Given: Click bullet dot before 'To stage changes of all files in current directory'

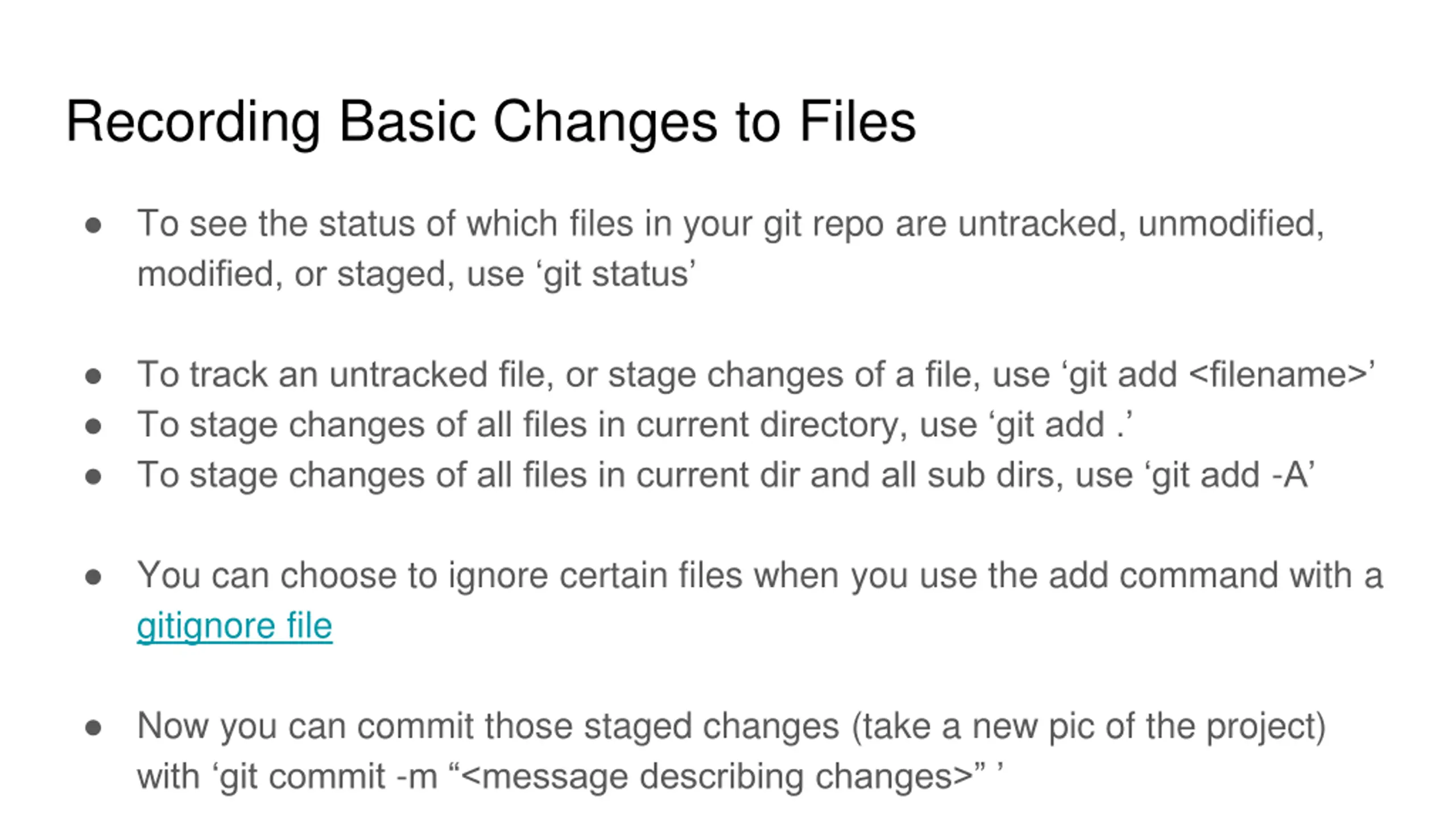Looking at the screenshot, I should coord(93,426).
